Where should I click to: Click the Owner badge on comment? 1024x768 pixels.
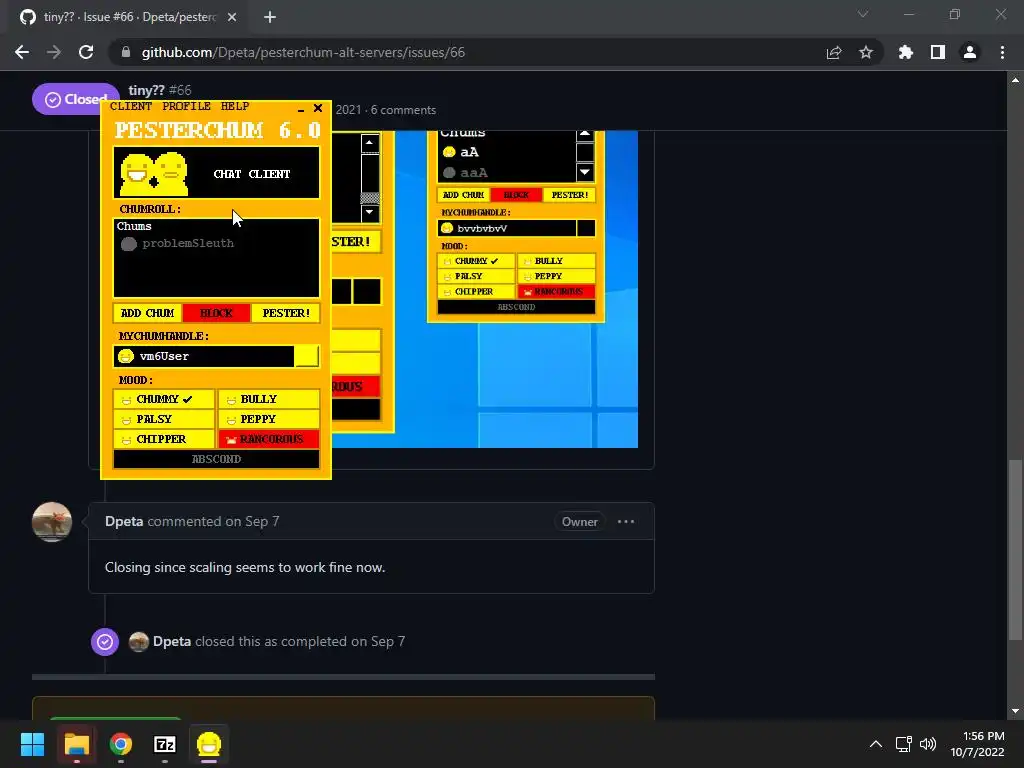point(579,522)
